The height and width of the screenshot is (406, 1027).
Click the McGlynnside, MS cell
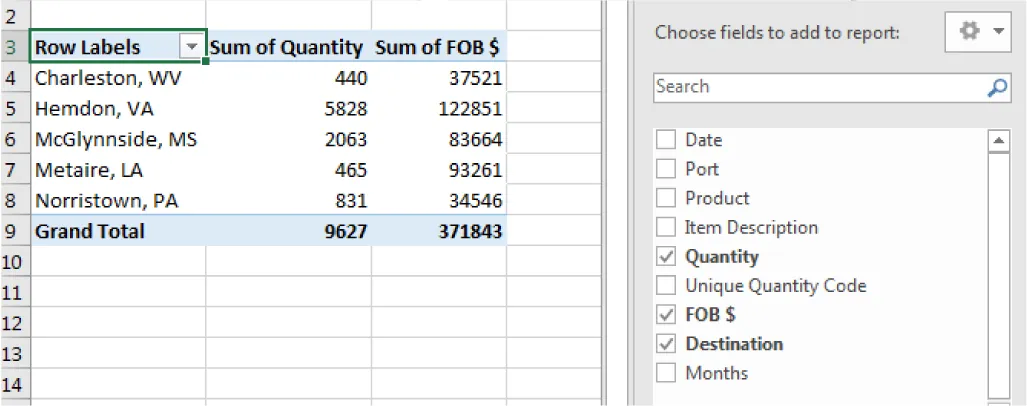(117, 140)
